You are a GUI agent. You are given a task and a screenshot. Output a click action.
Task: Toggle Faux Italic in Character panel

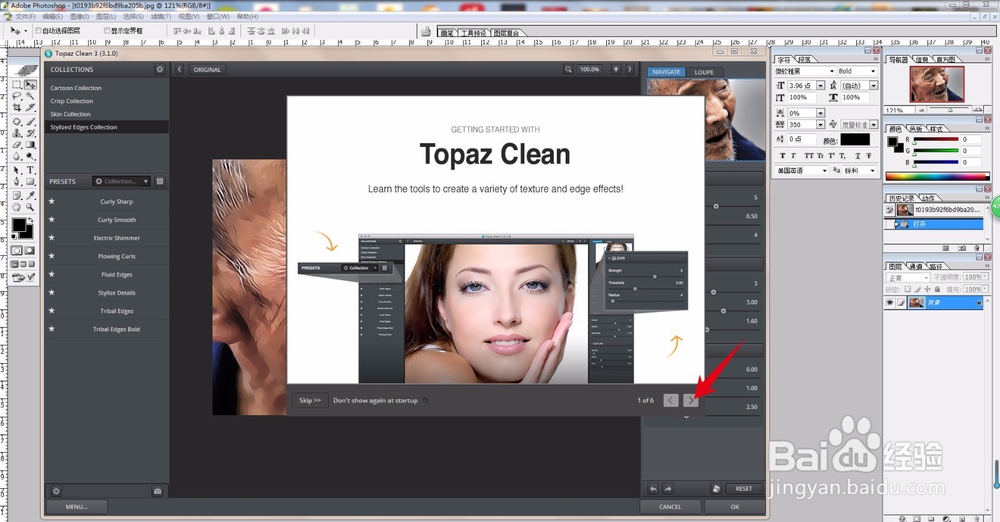tap(793, 156)
